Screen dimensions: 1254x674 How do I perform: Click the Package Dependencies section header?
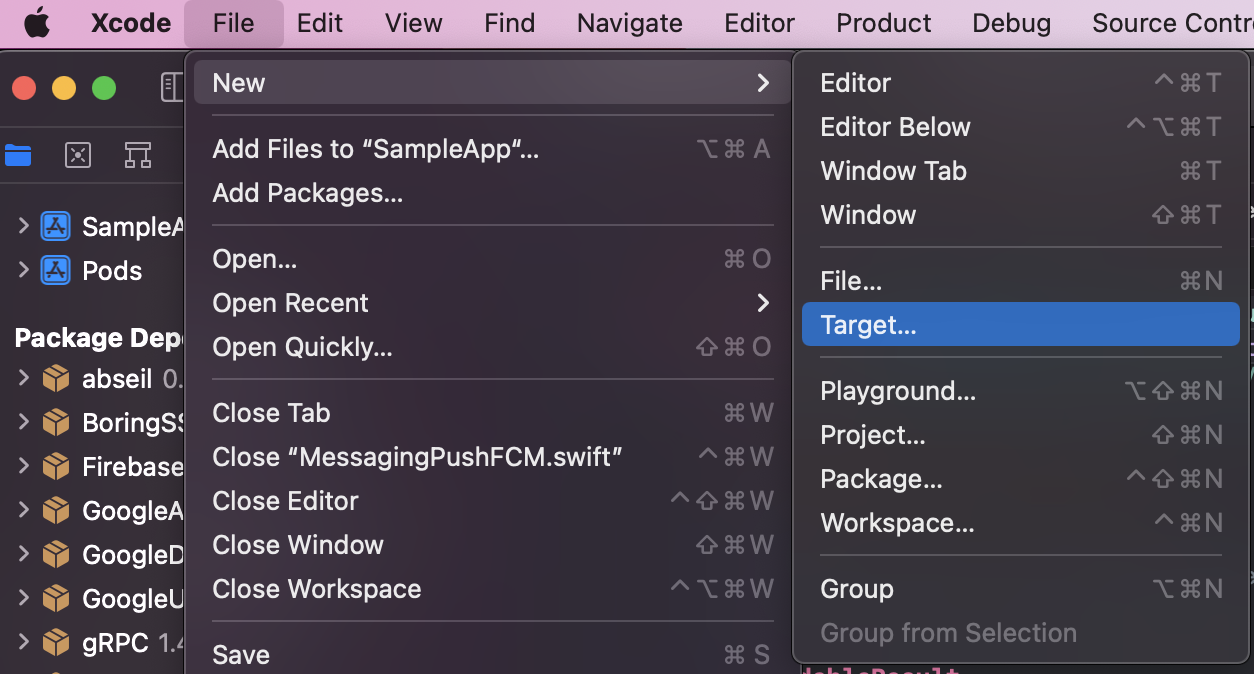click(x=100, y=338)
